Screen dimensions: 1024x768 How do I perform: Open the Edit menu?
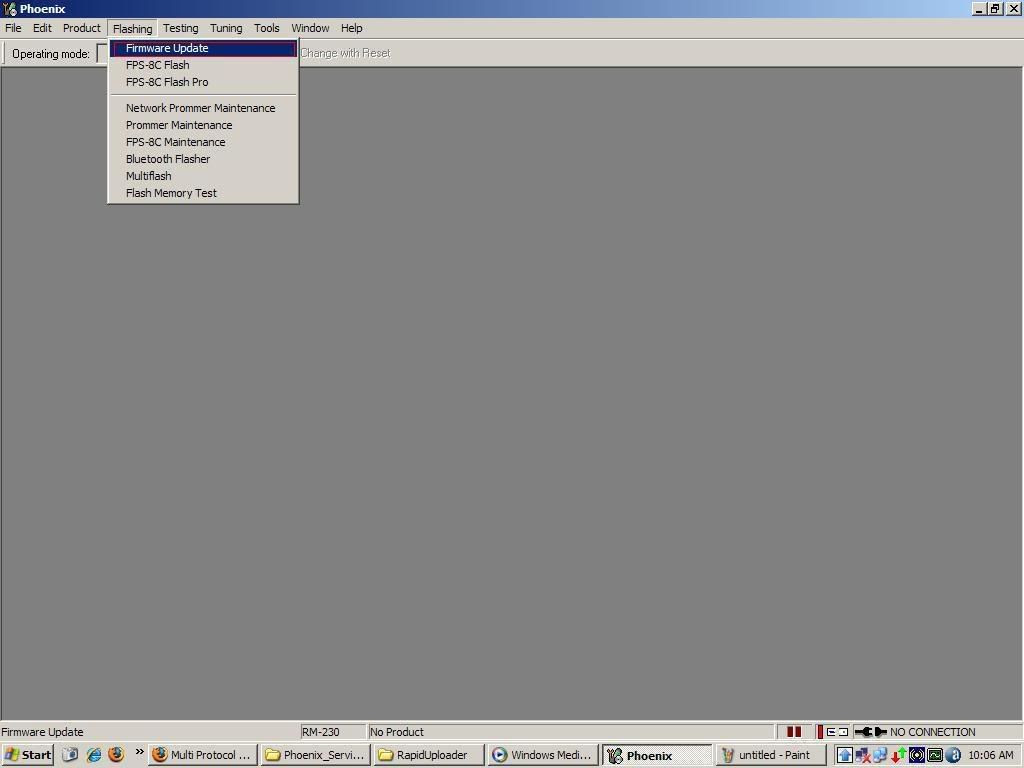point(42,28)
